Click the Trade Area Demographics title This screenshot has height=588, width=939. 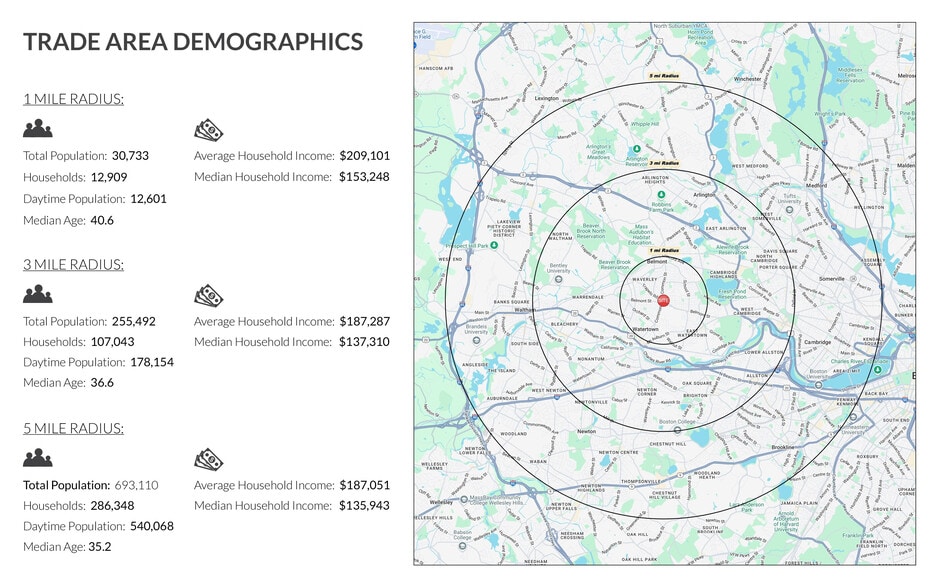(x=193, y=41)
